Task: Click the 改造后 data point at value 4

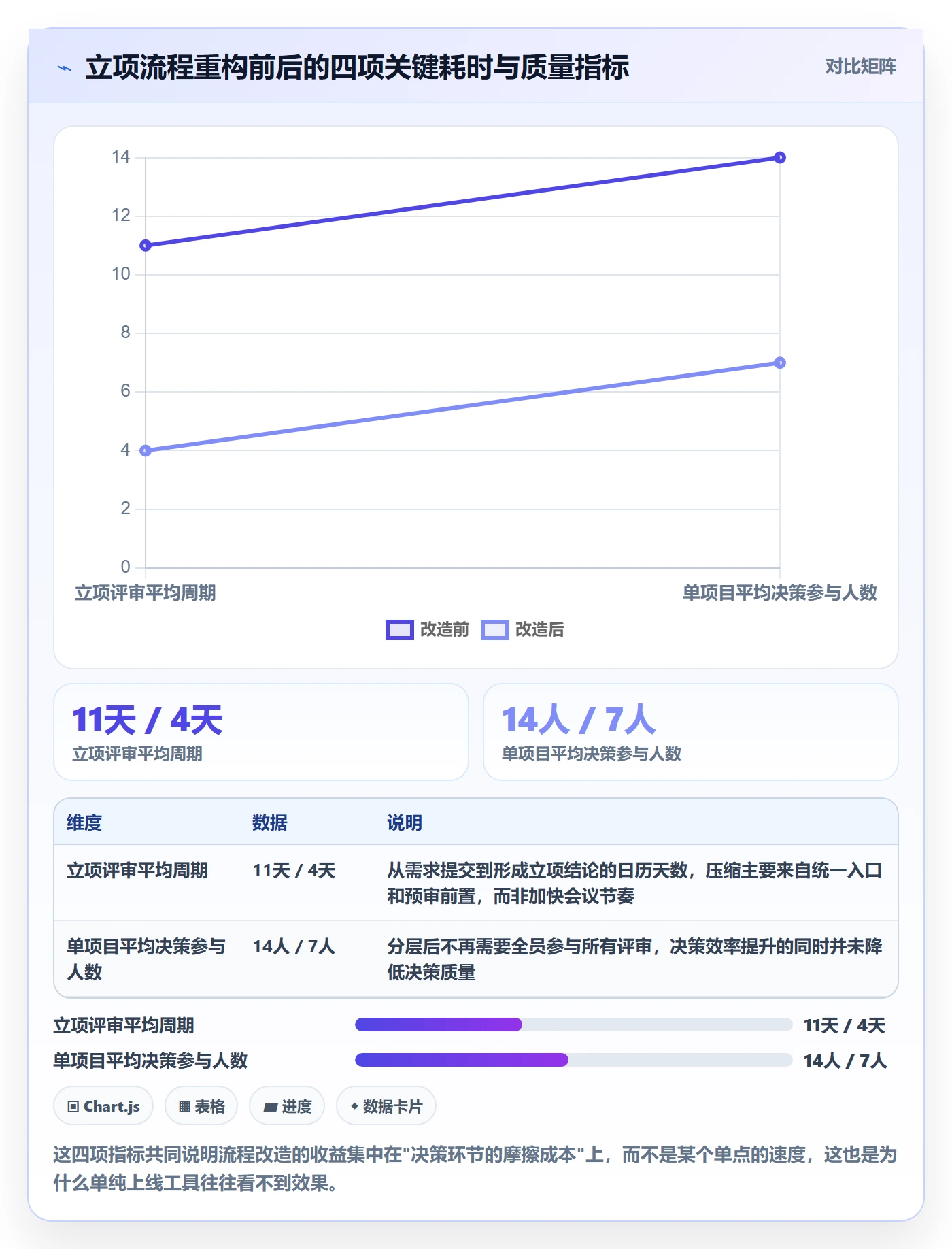Action: point(146,450)
